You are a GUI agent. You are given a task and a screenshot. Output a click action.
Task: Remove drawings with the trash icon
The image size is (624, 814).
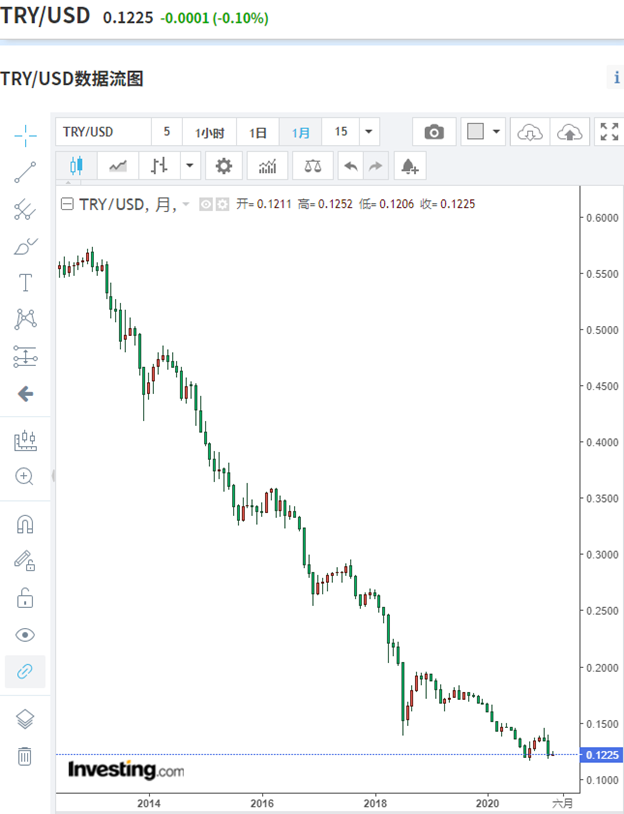(25, 756)
